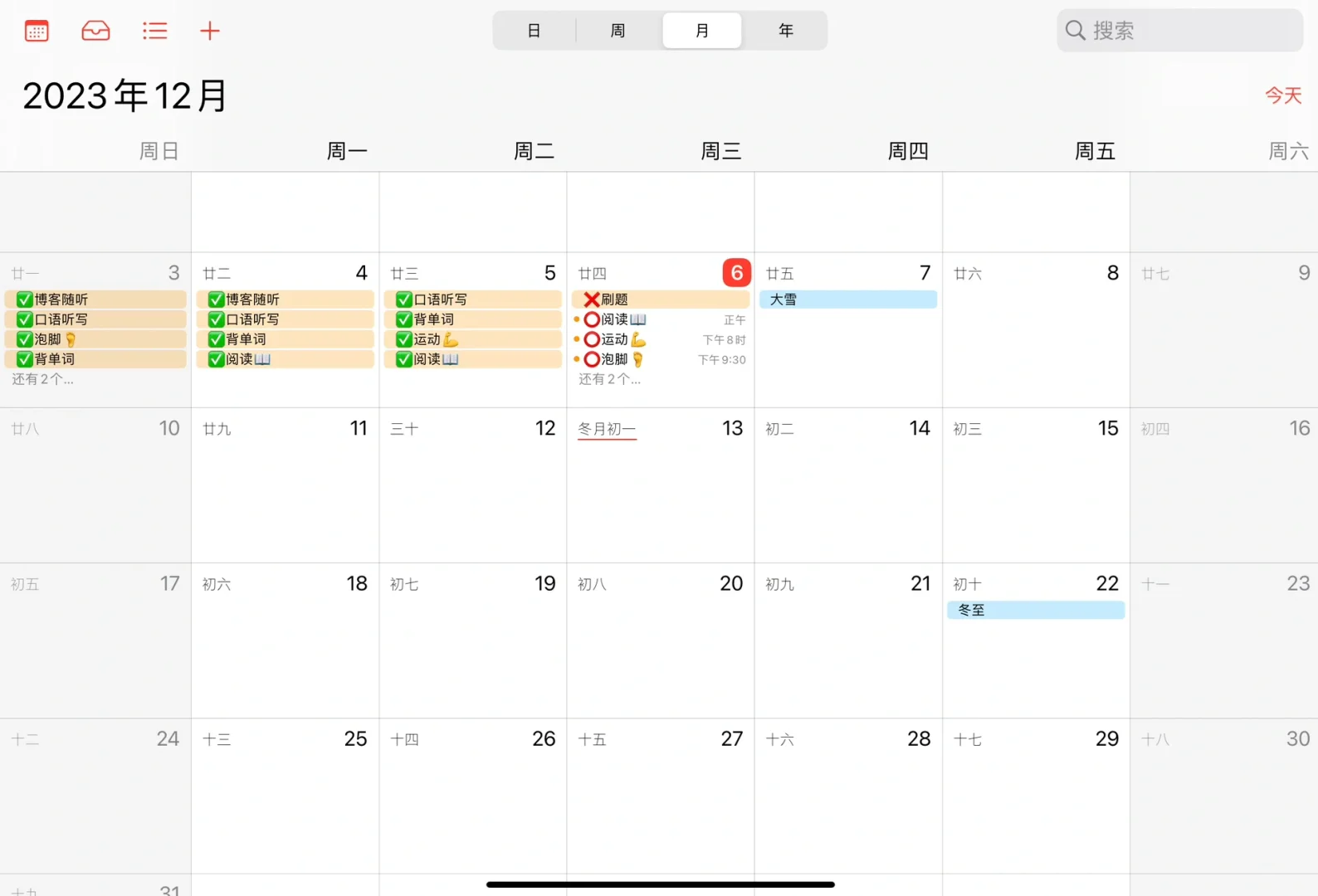Open 博客随听 event on December 3
The image size is (1318, 896).
click(95, 299)
